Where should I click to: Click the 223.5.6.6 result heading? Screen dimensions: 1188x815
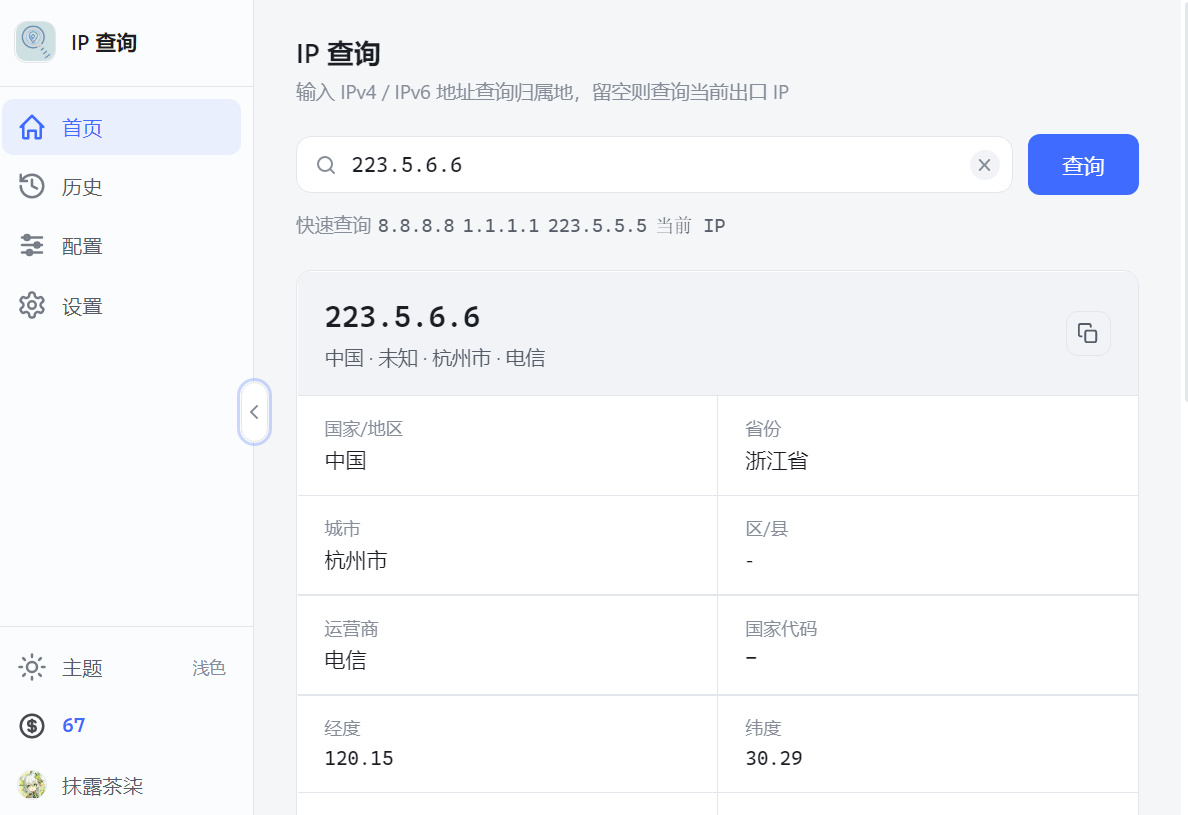click(x=402, y=317)
